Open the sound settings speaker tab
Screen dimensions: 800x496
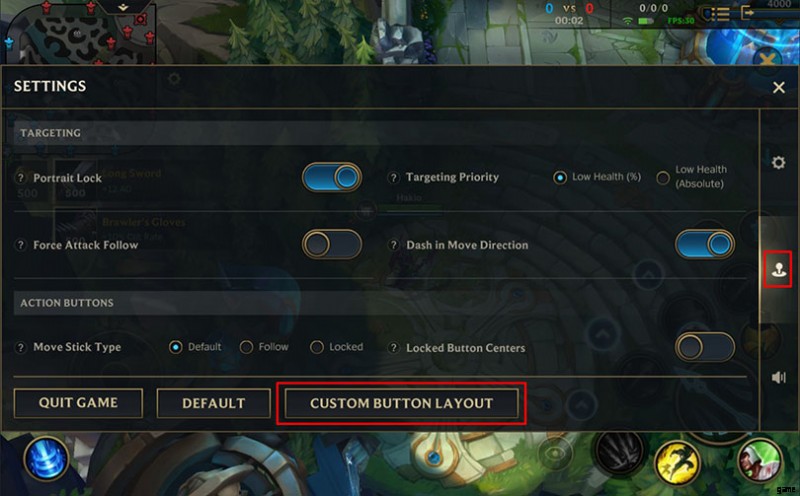(x=779, y=377)
